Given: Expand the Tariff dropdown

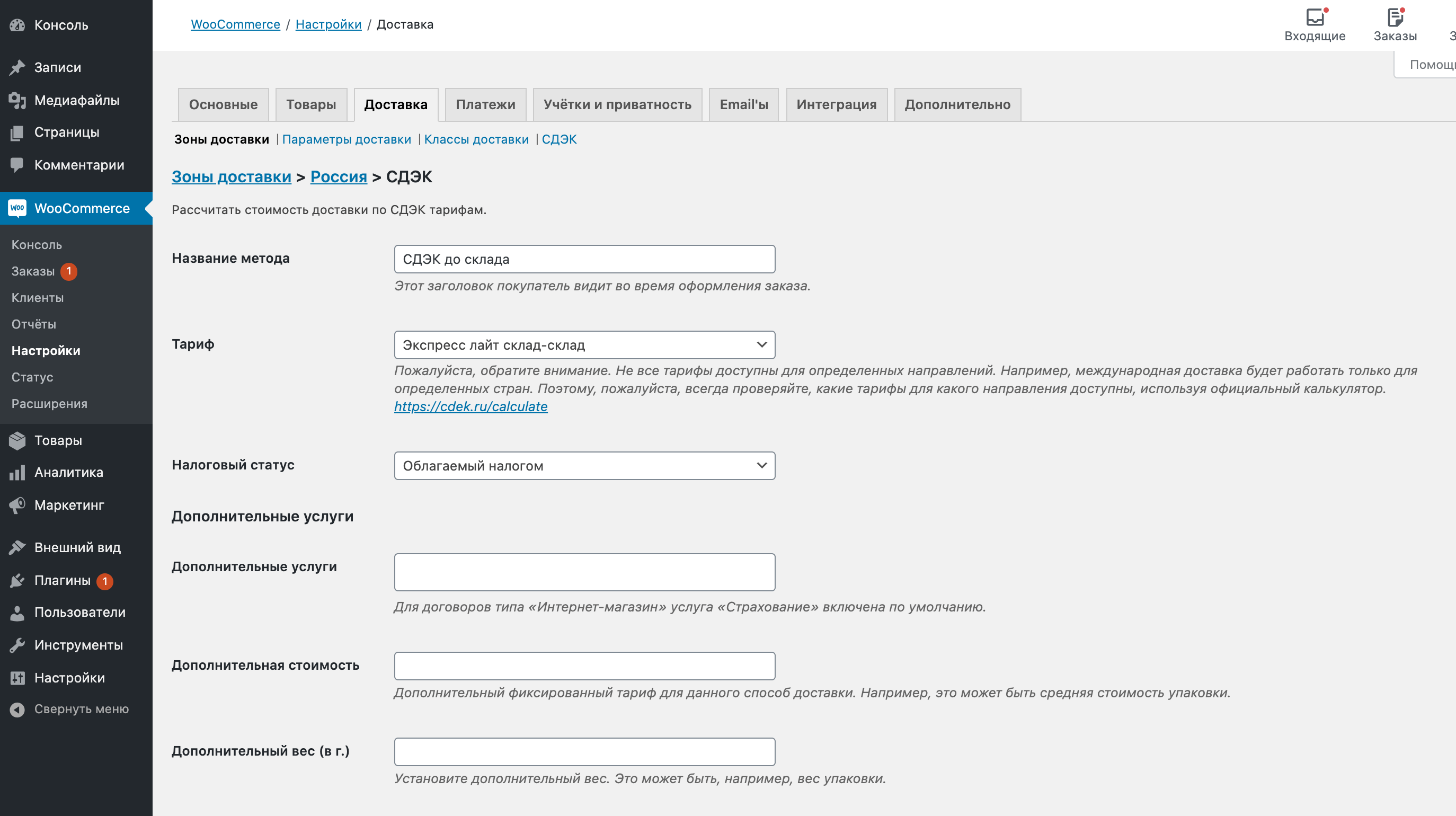Looking at the screenshot, I should (x=584, y=345).
